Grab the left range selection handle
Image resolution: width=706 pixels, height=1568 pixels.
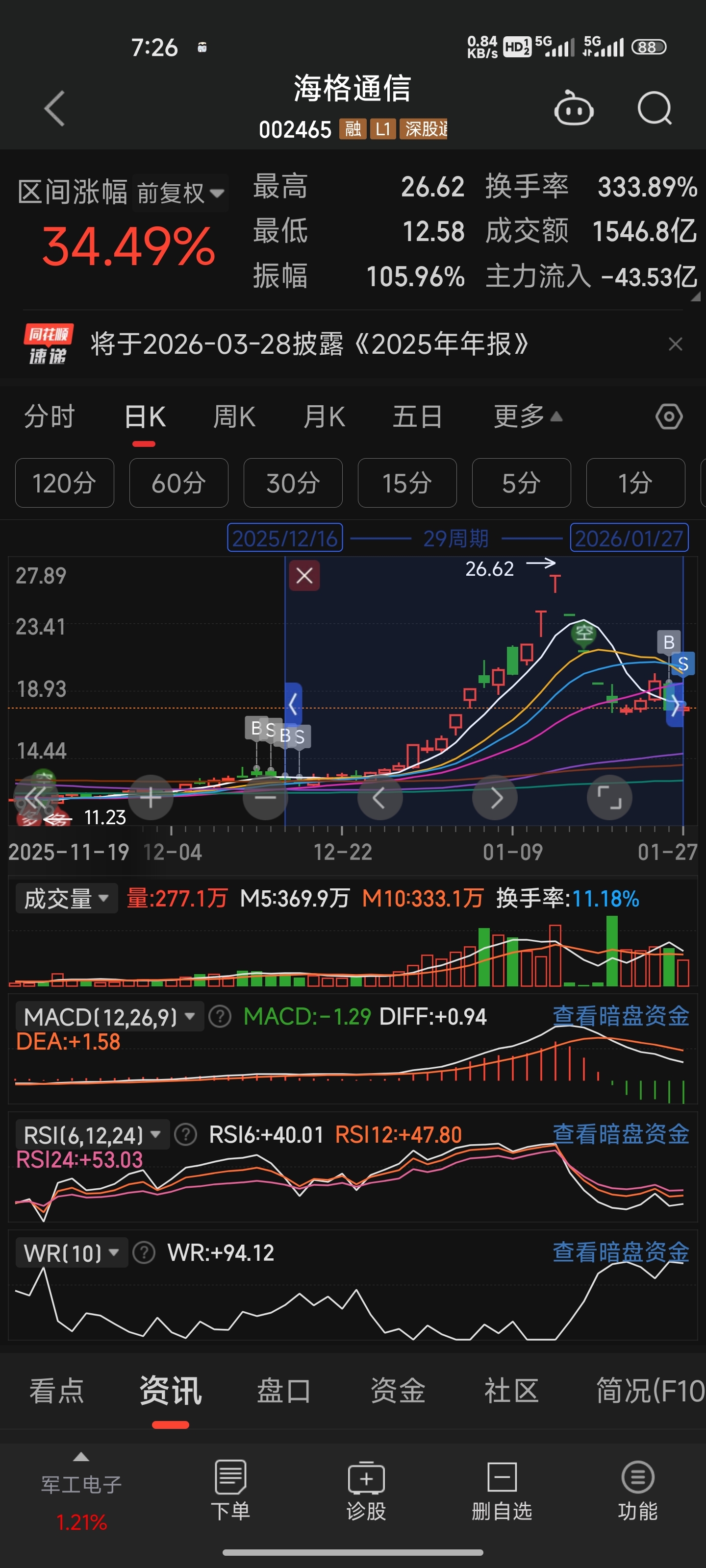(293, 704)
